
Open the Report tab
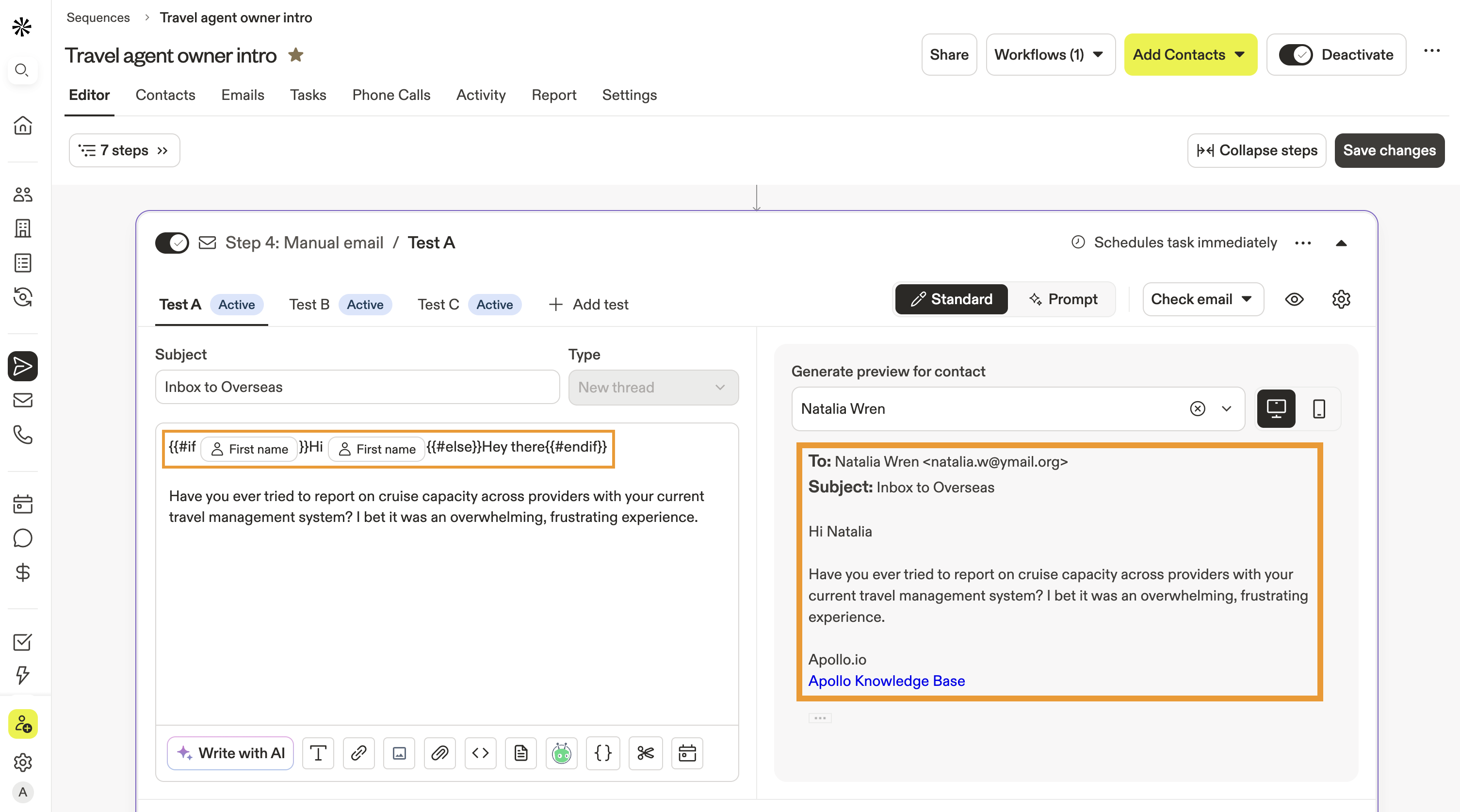click(553, 95)
